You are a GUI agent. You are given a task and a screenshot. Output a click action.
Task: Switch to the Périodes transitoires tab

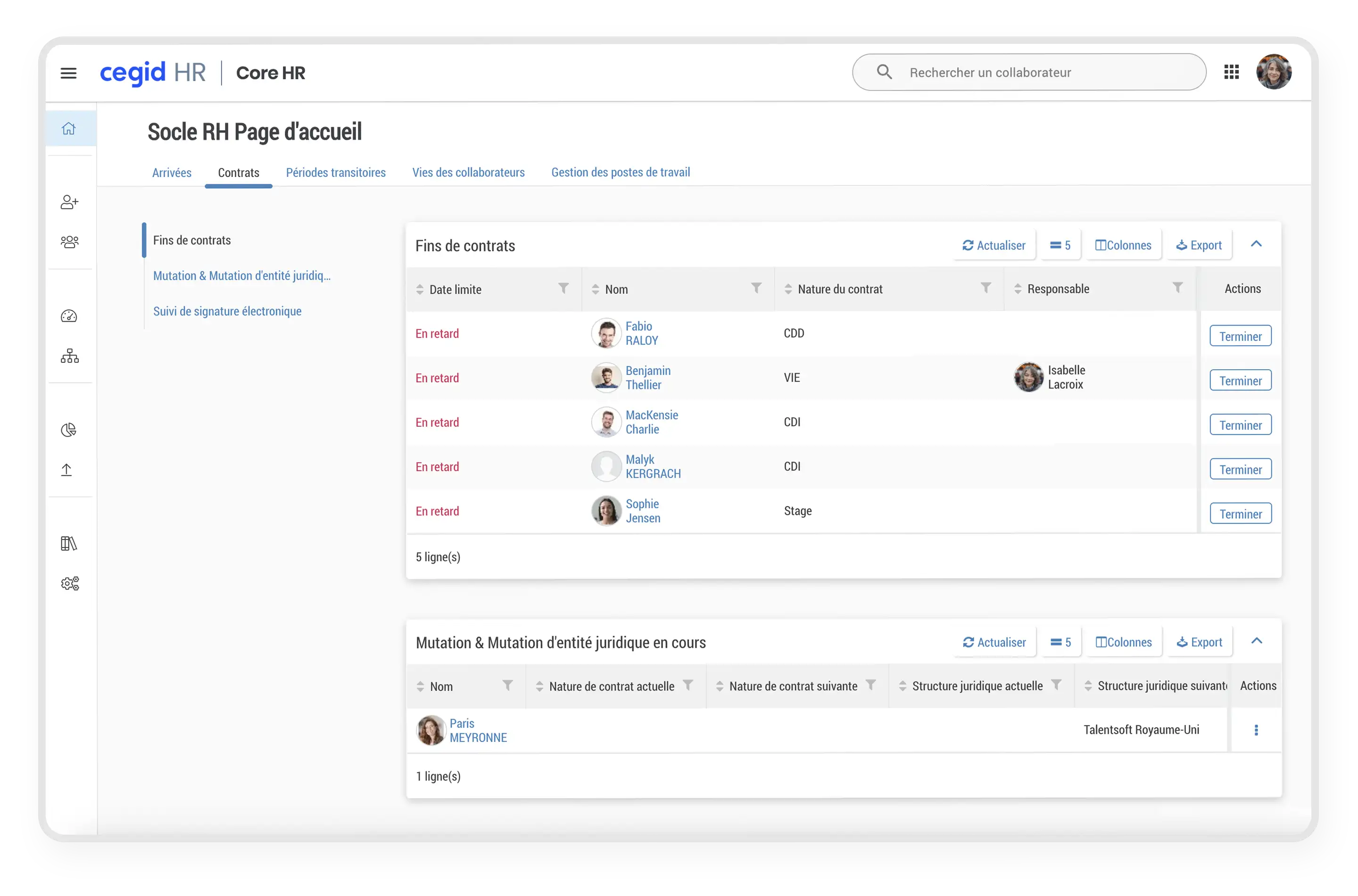(335, 173)
